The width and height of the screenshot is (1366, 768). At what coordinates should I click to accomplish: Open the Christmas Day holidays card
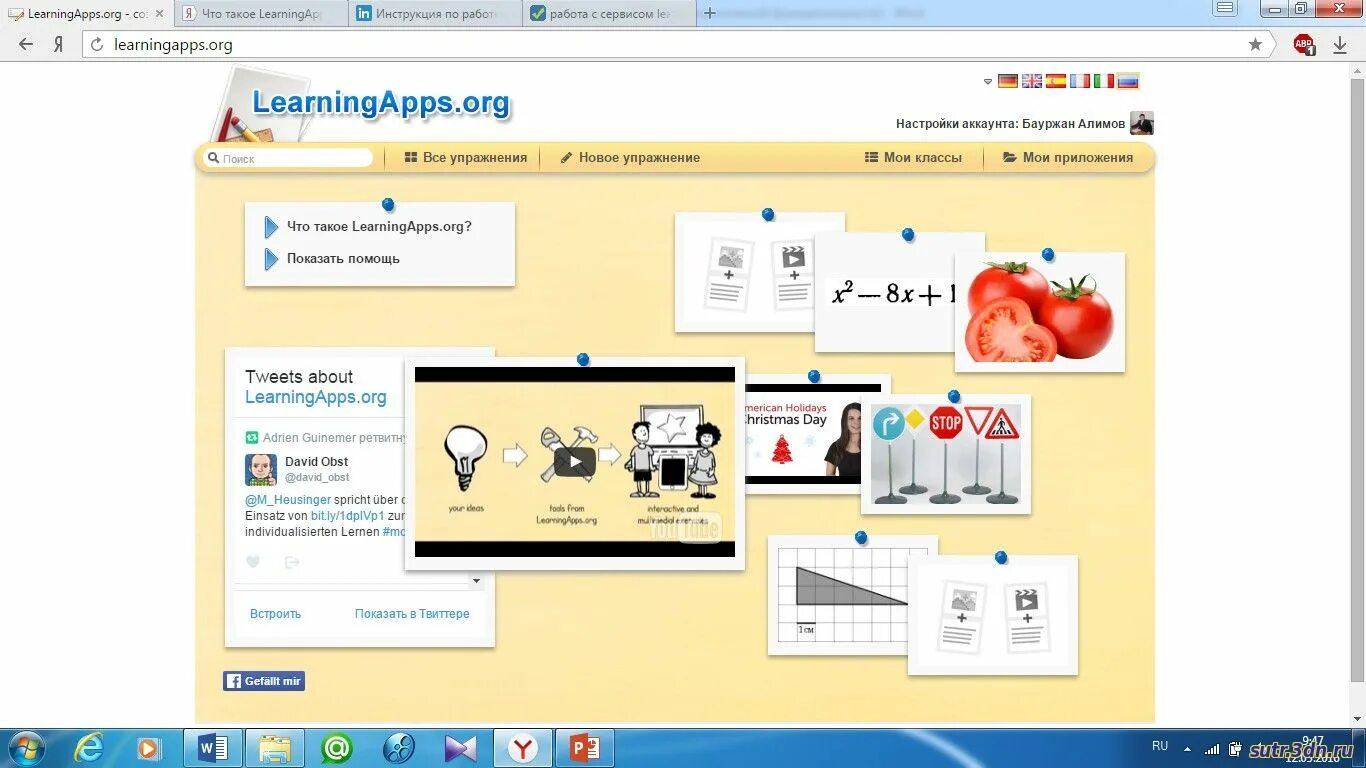tap(803, 433)
